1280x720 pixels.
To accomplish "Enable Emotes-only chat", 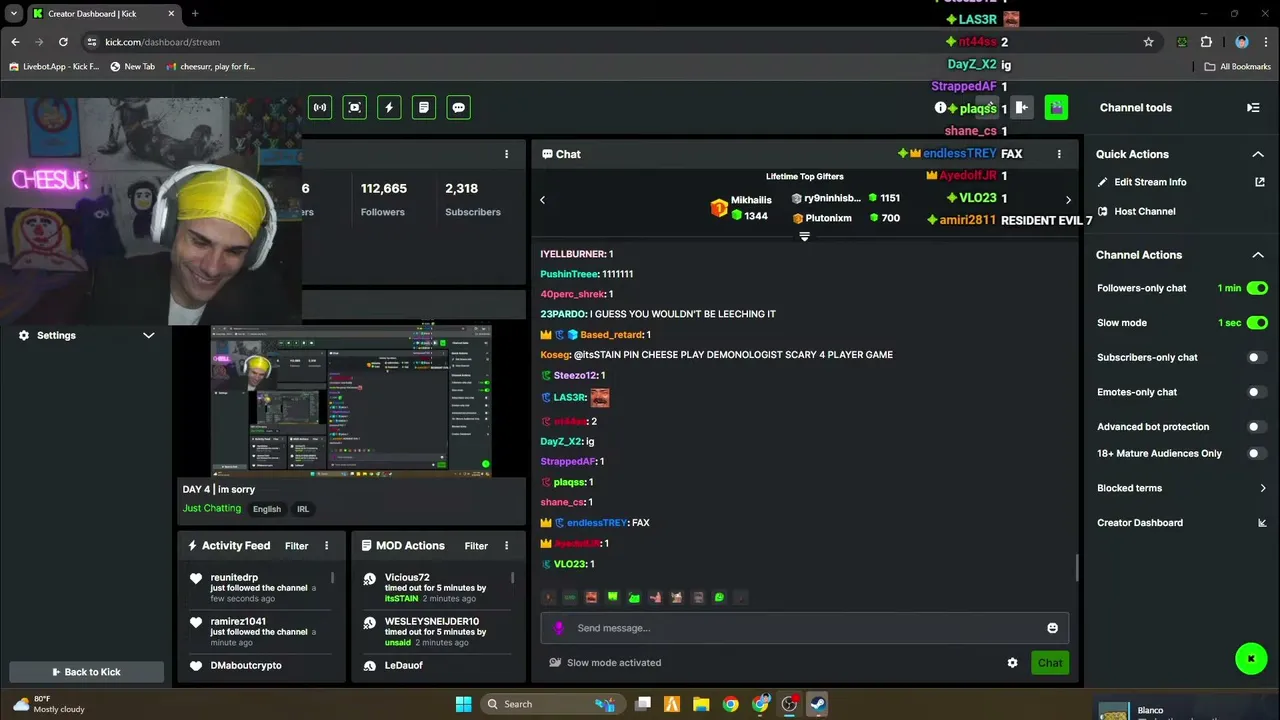I will click(1257, 392).
